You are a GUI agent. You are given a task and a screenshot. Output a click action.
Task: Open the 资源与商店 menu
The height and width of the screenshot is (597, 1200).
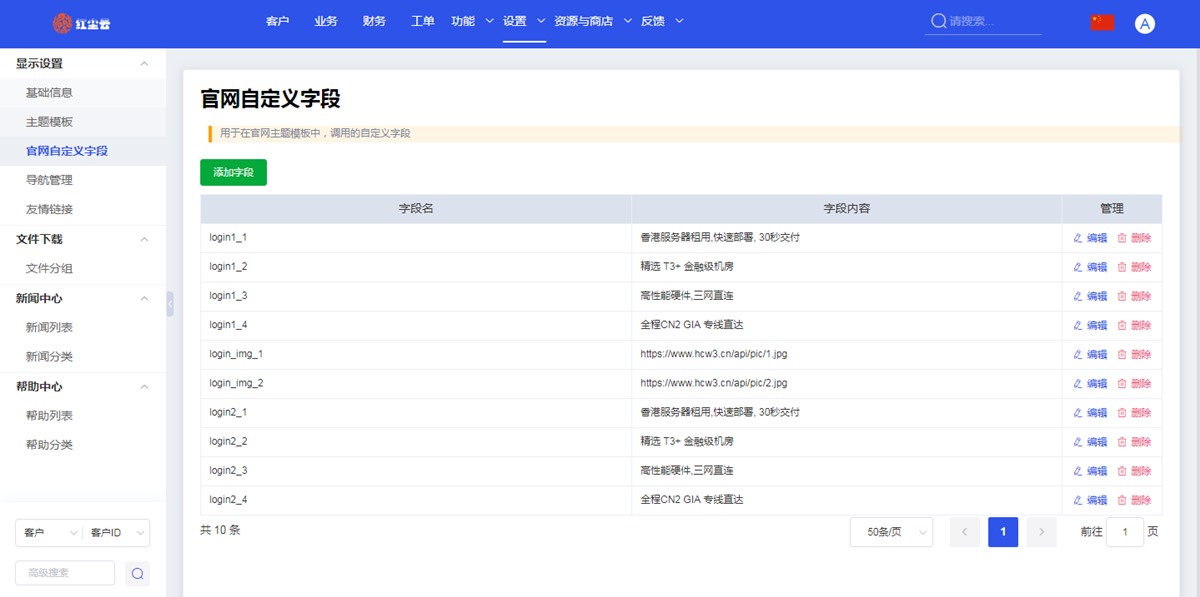tap(583, 21)
